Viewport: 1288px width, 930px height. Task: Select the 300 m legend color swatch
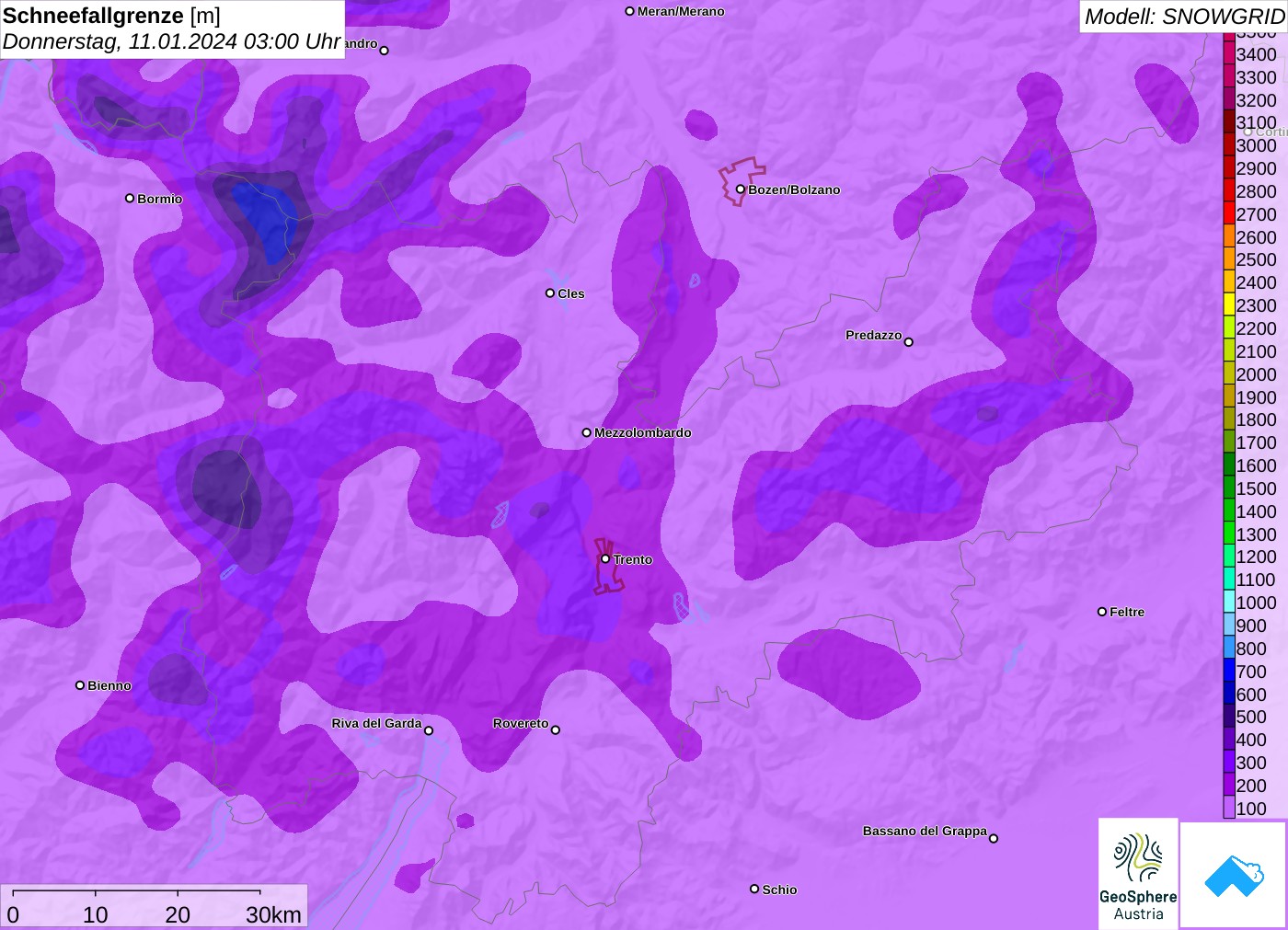pyautogui.click(x=1229, y=762)
